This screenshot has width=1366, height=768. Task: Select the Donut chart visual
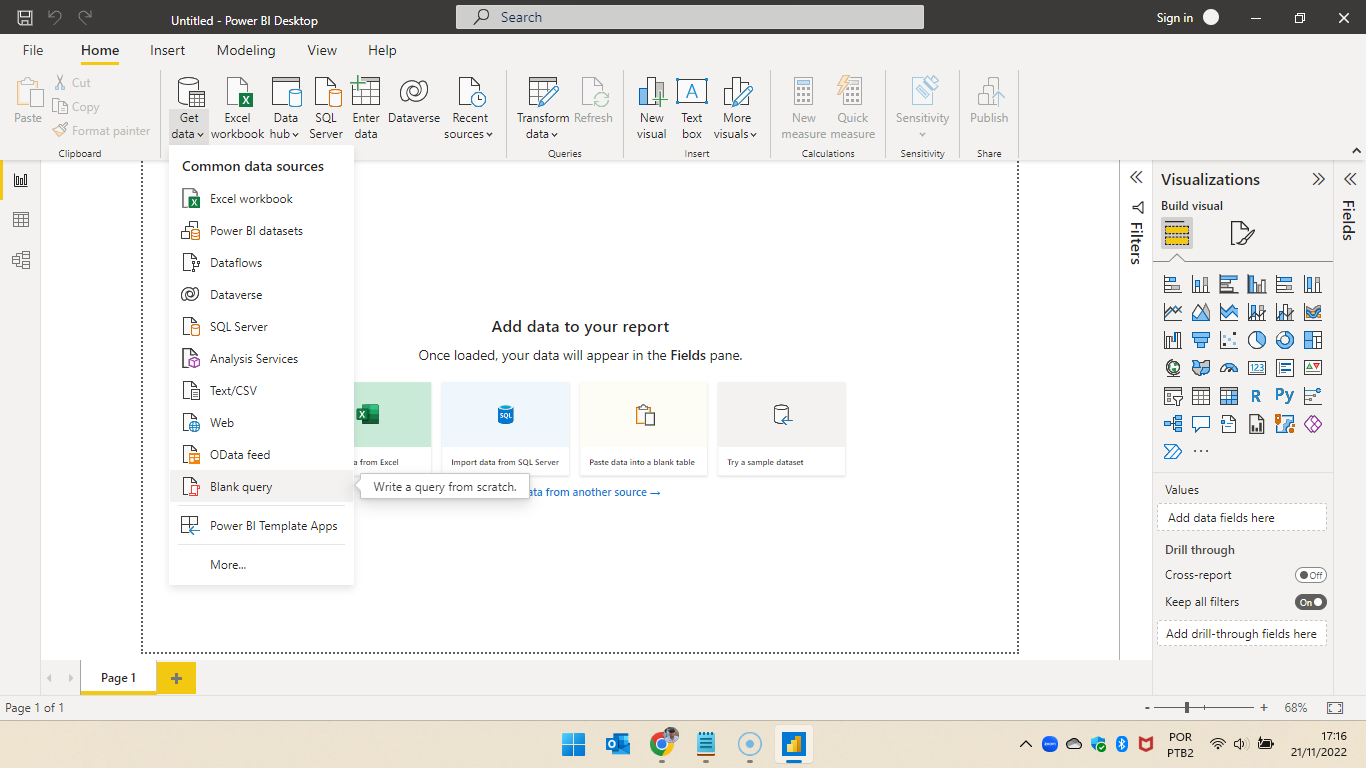click(1285, 340)
